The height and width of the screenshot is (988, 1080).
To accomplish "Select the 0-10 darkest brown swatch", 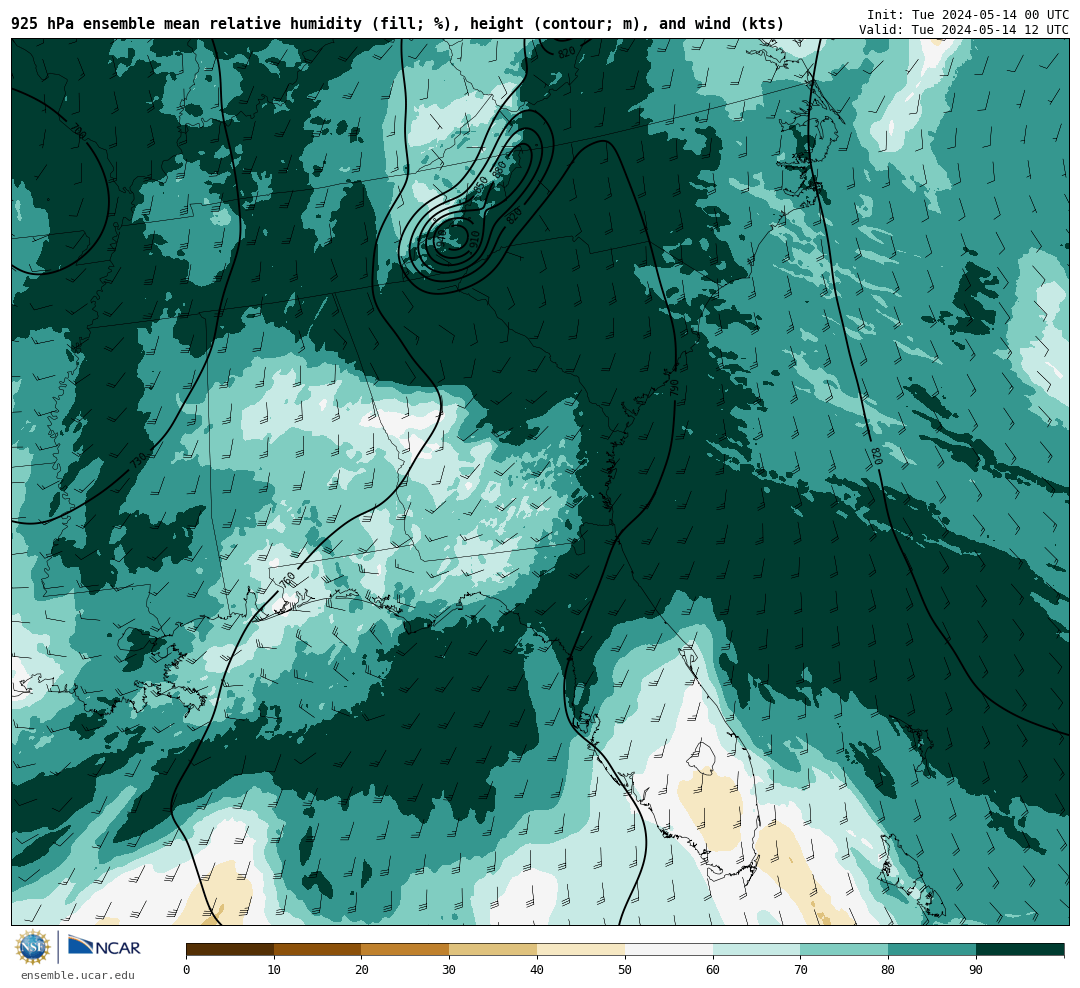I will click(x=230, y=950).
